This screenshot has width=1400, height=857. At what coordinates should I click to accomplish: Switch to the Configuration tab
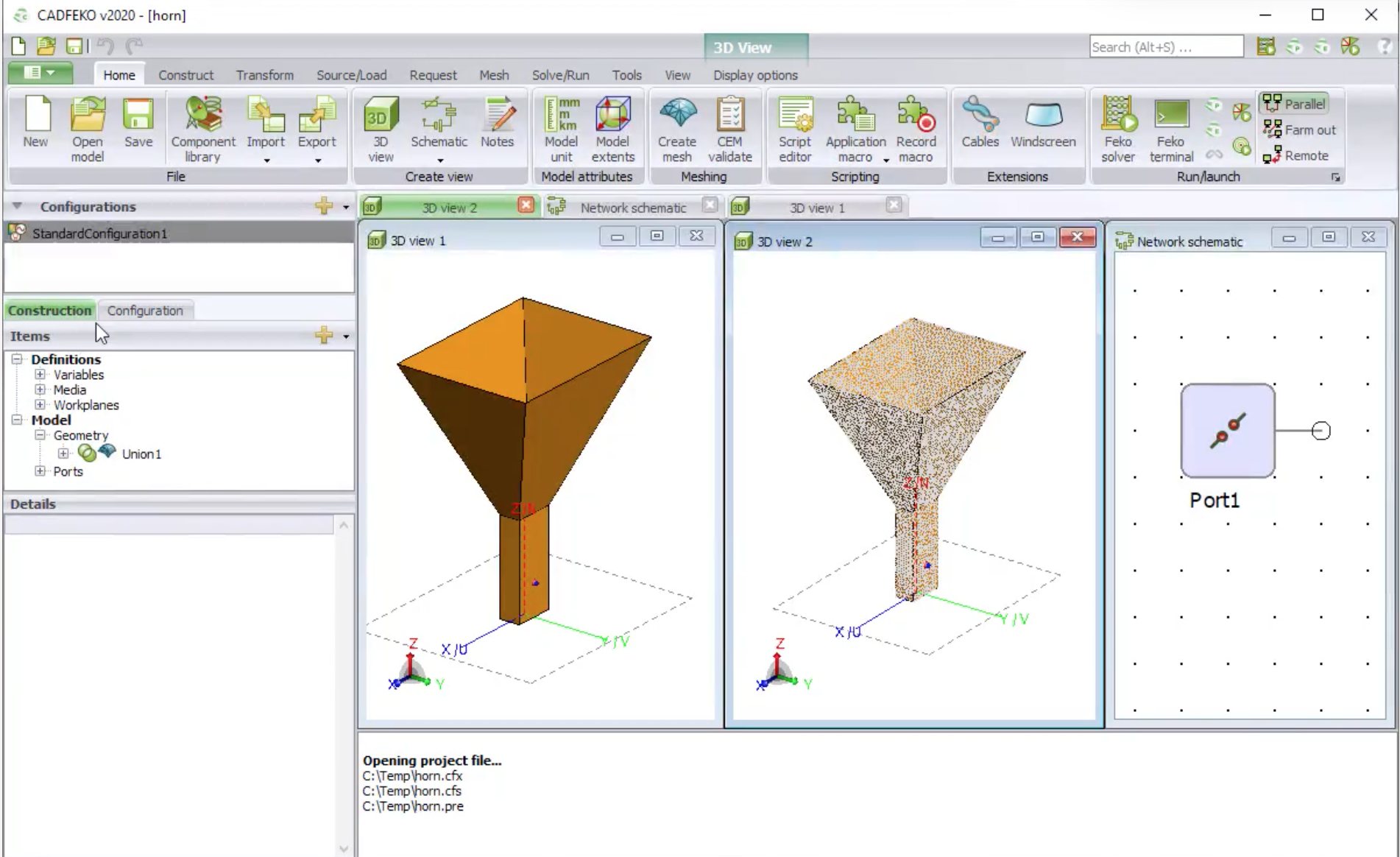[x=145, y=310]
